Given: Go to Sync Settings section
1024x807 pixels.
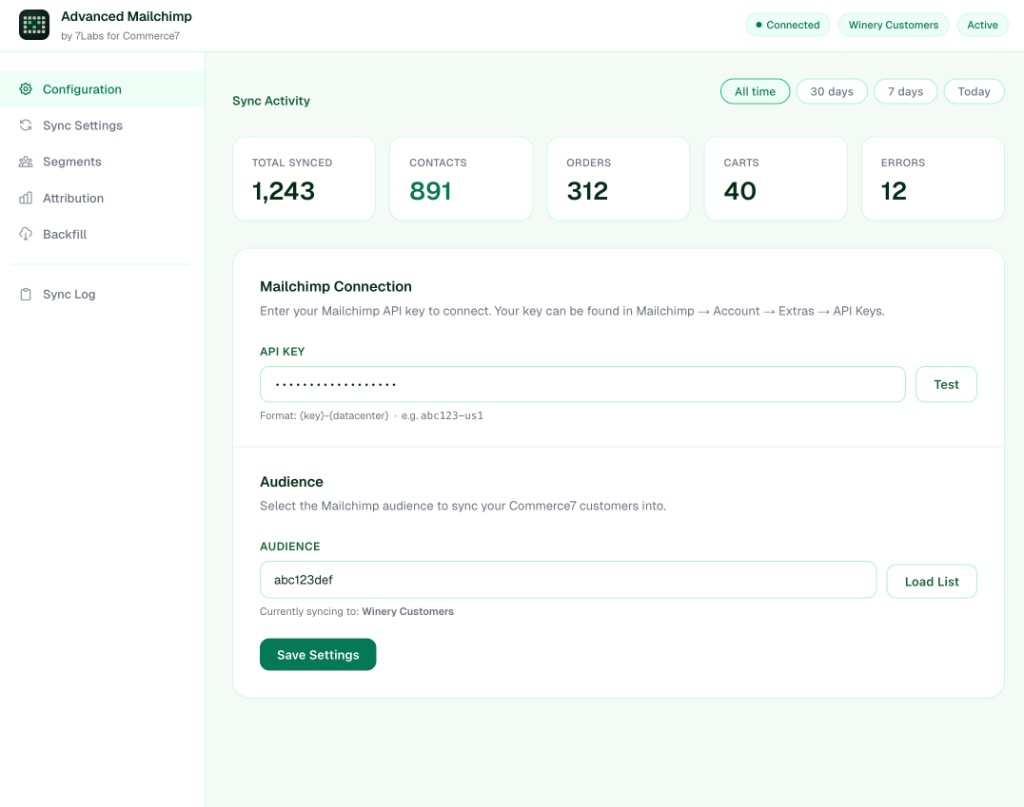Looking at the screenshot, I should point(103,125).
